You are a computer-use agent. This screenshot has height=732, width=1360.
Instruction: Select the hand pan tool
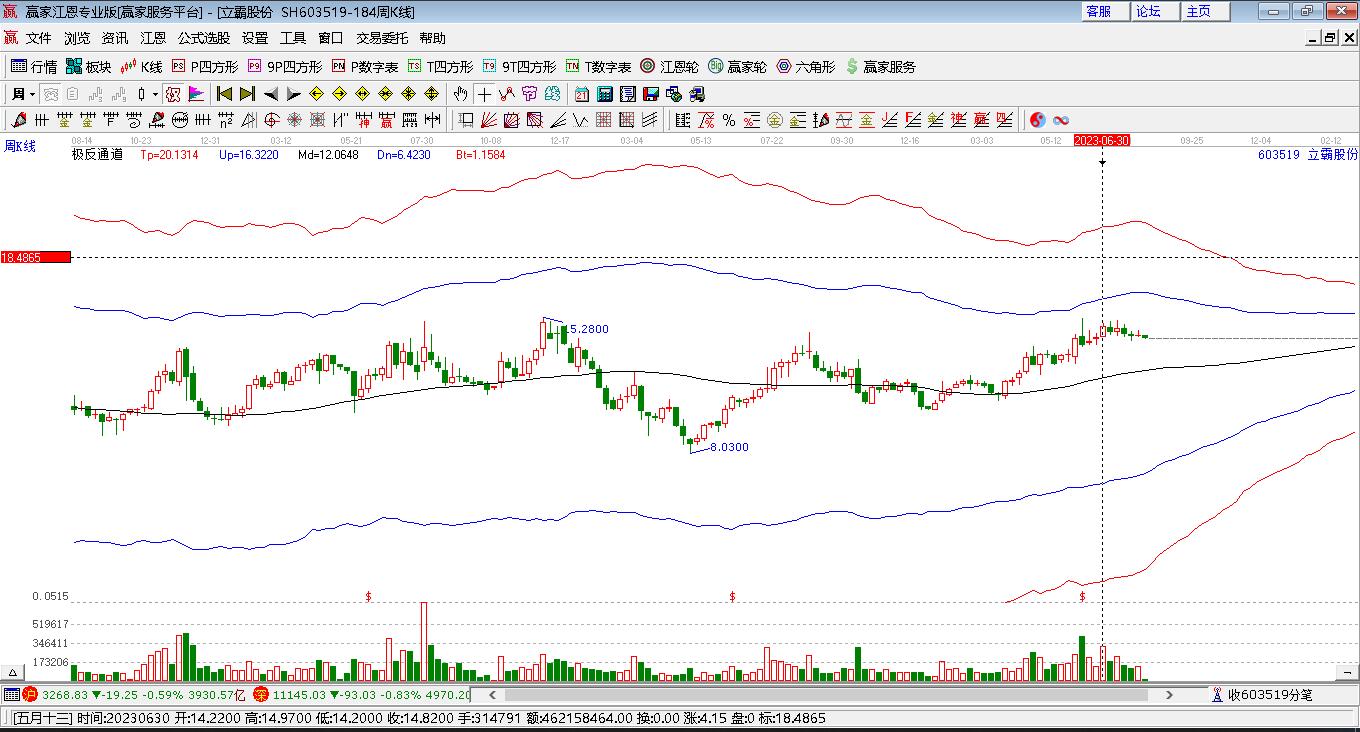(x=460, y=94)
